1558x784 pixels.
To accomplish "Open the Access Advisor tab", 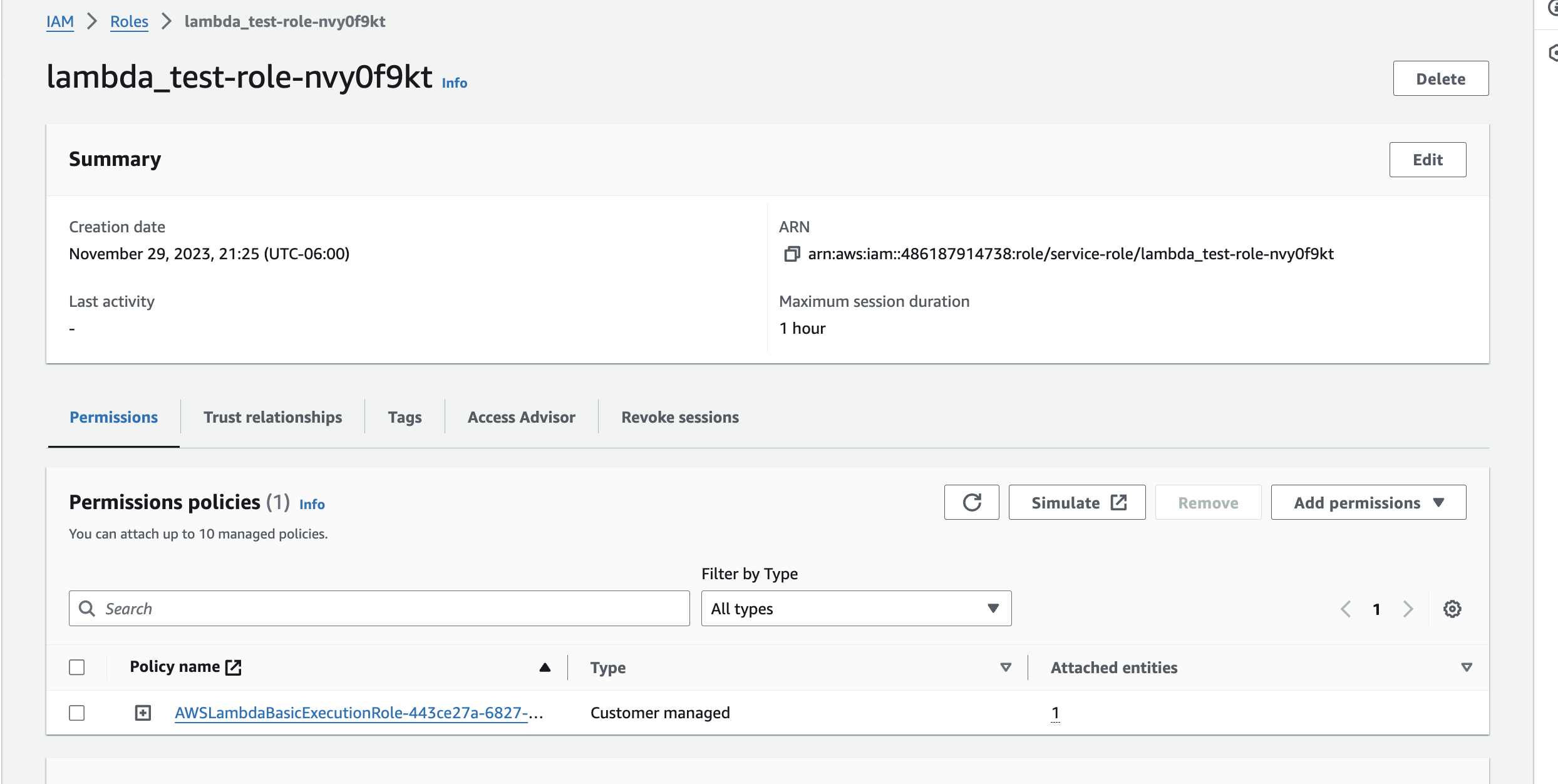I will pos(521,417).
